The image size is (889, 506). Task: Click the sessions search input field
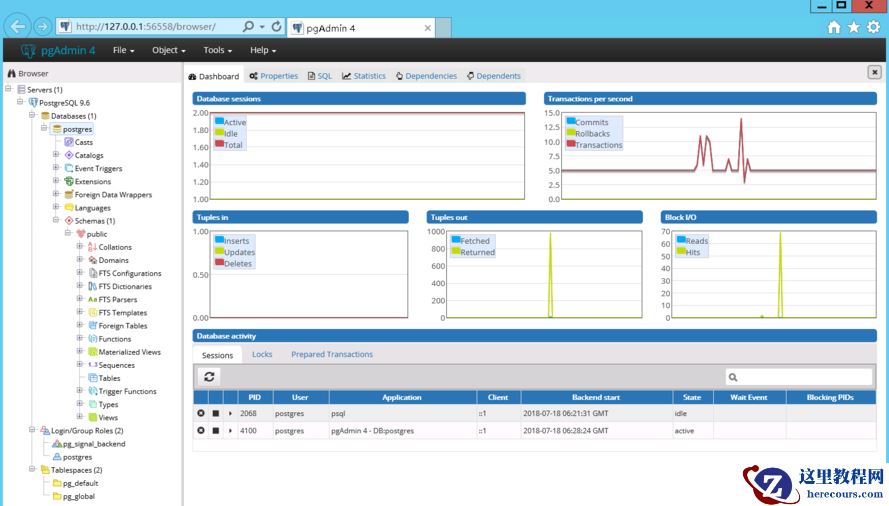click(798, 377)
